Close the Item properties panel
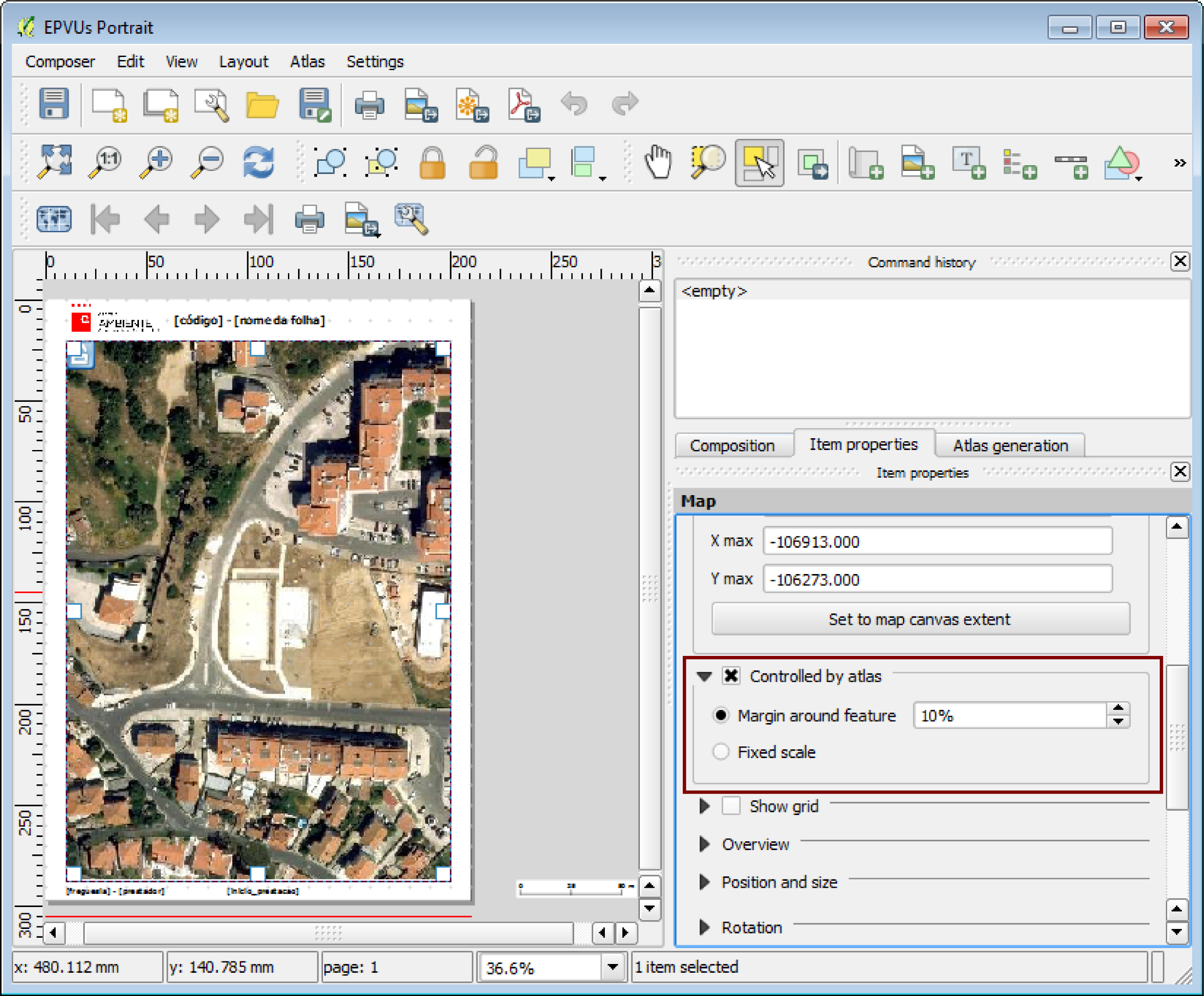The width and height of the screenshot is (1204, 996). [1180, 471]
